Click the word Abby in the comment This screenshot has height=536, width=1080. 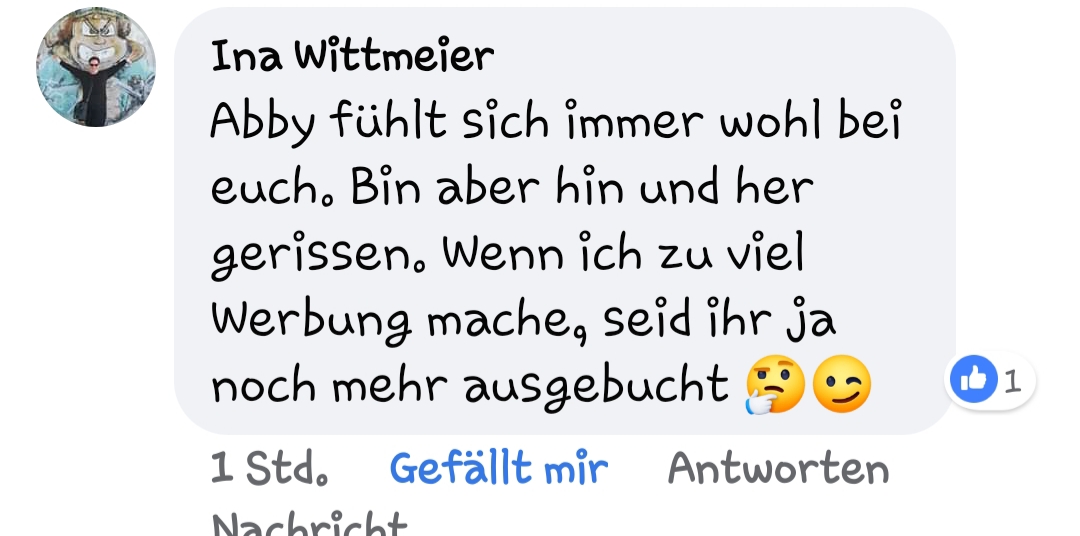[x=262, y=123]
